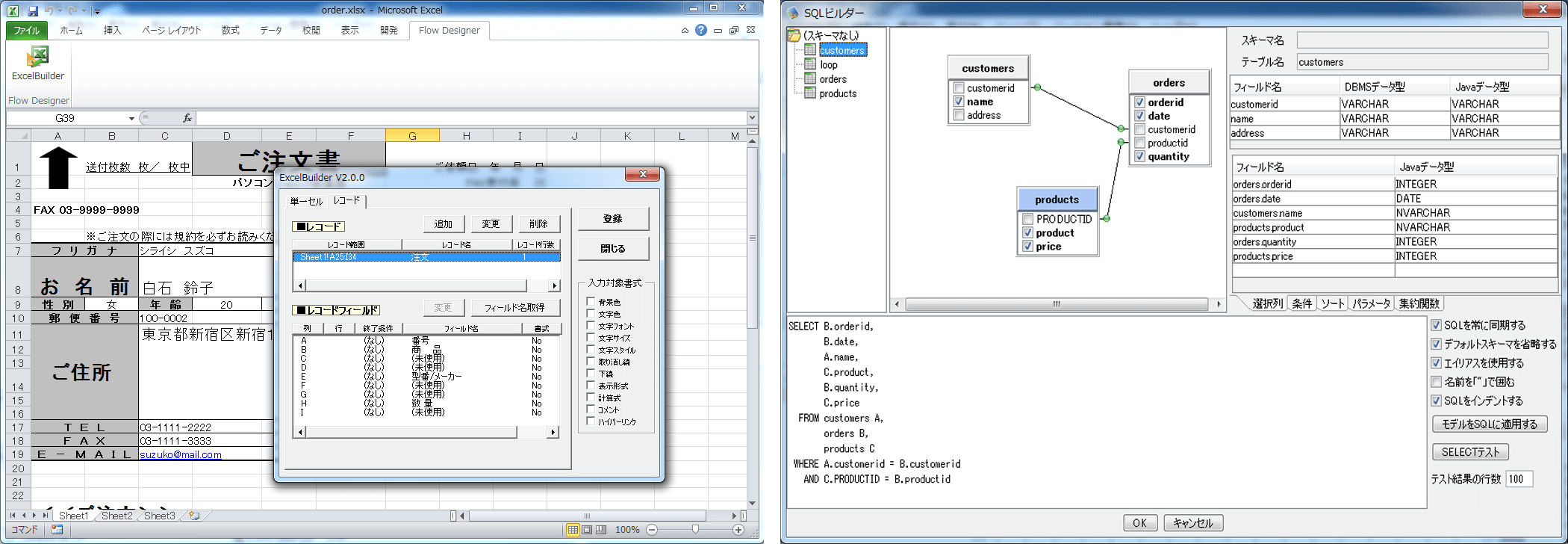The height and width of the screenshot is (544, 1568).
Task: Click the macro record icon in status bar
Action: (57, 530)
